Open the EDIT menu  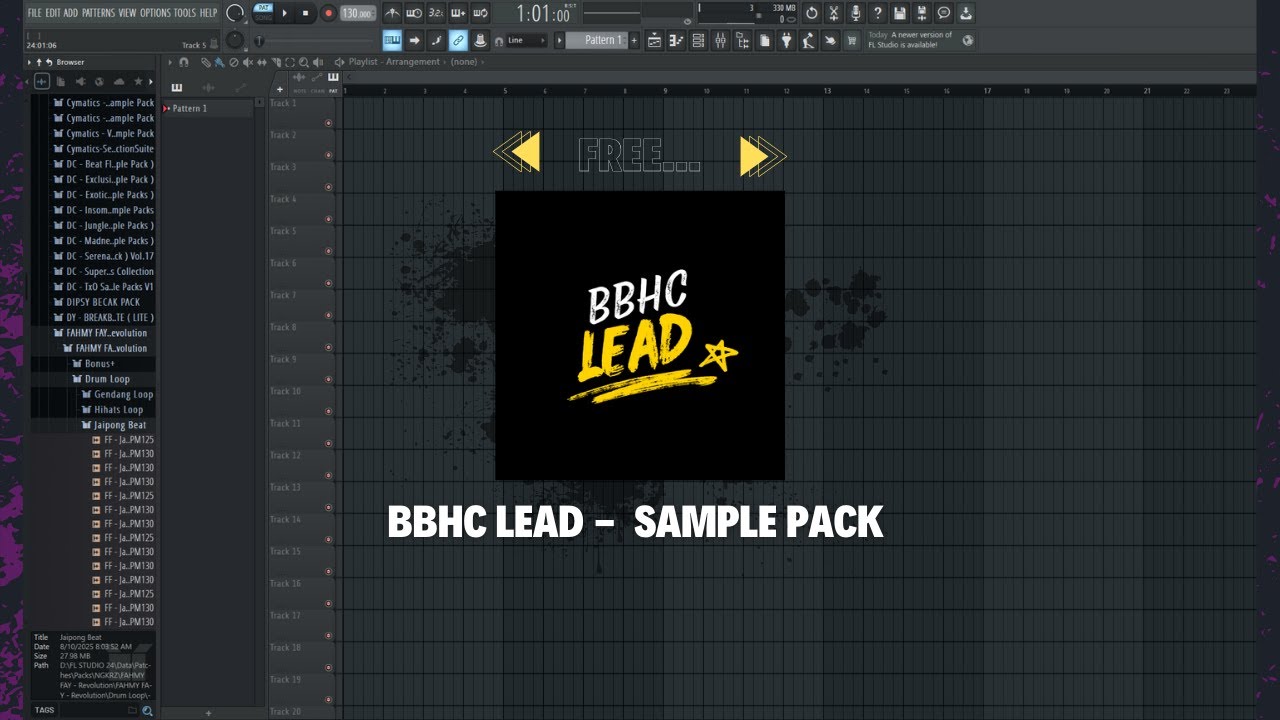click(x=53, y=13)
